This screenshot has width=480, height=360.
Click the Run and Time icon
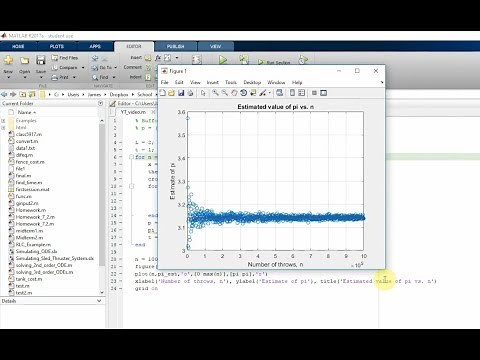[303, 60]
